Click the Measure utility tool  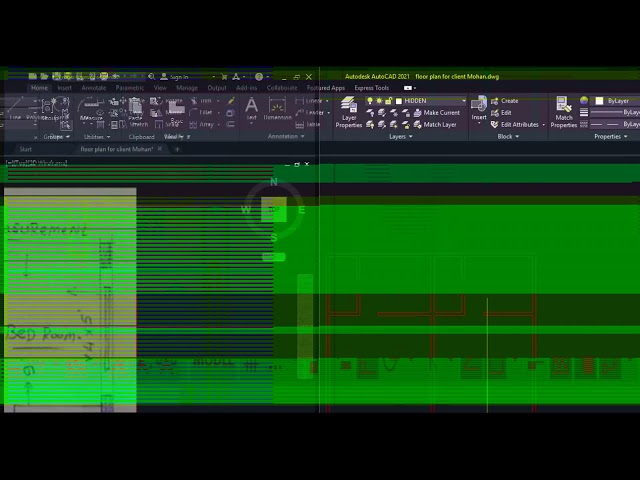click(91, 109)
